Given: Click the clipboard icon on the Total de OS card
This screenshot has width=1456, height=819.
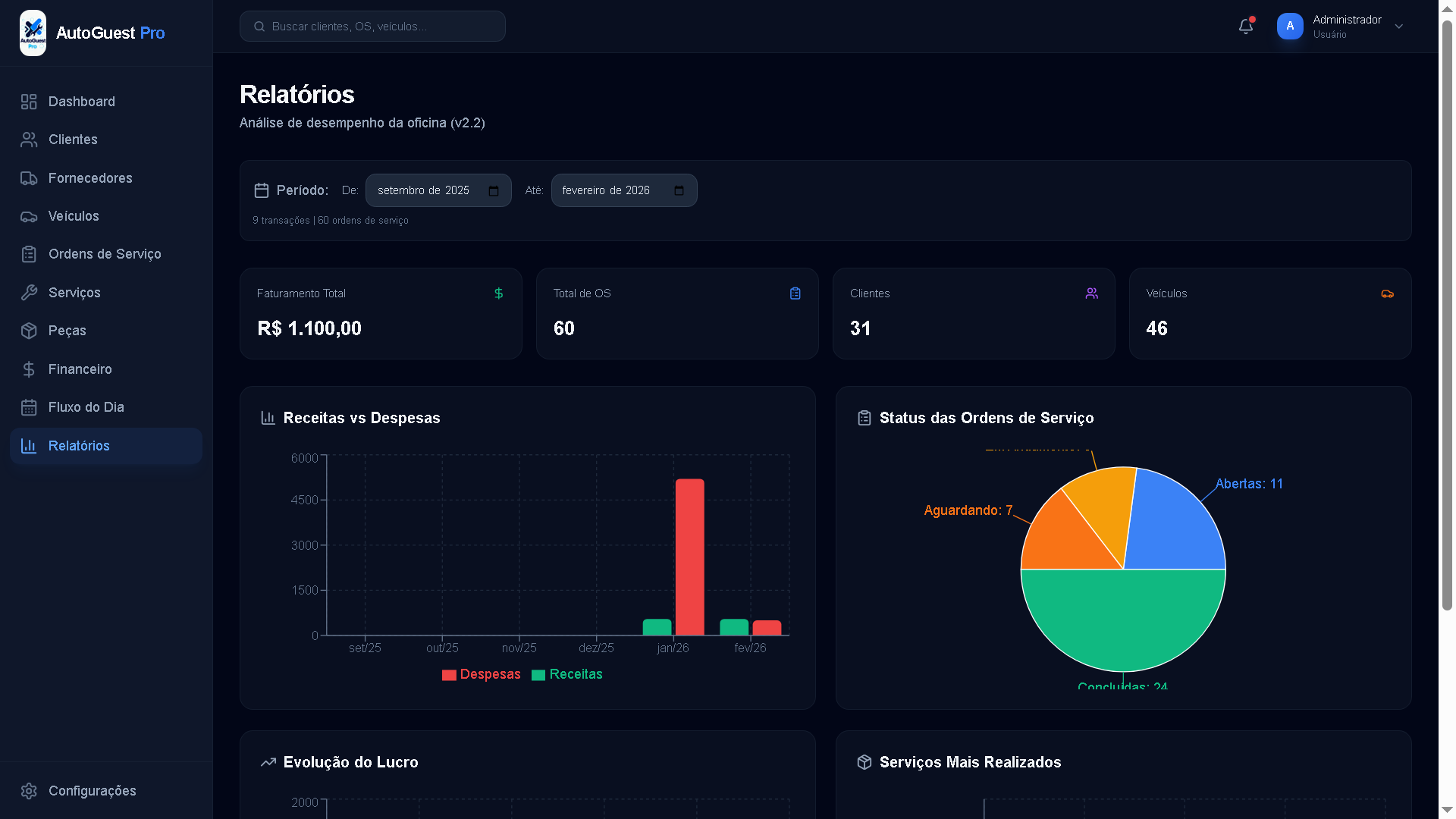Looking at the screenshot, I should [x=795, y=293].
